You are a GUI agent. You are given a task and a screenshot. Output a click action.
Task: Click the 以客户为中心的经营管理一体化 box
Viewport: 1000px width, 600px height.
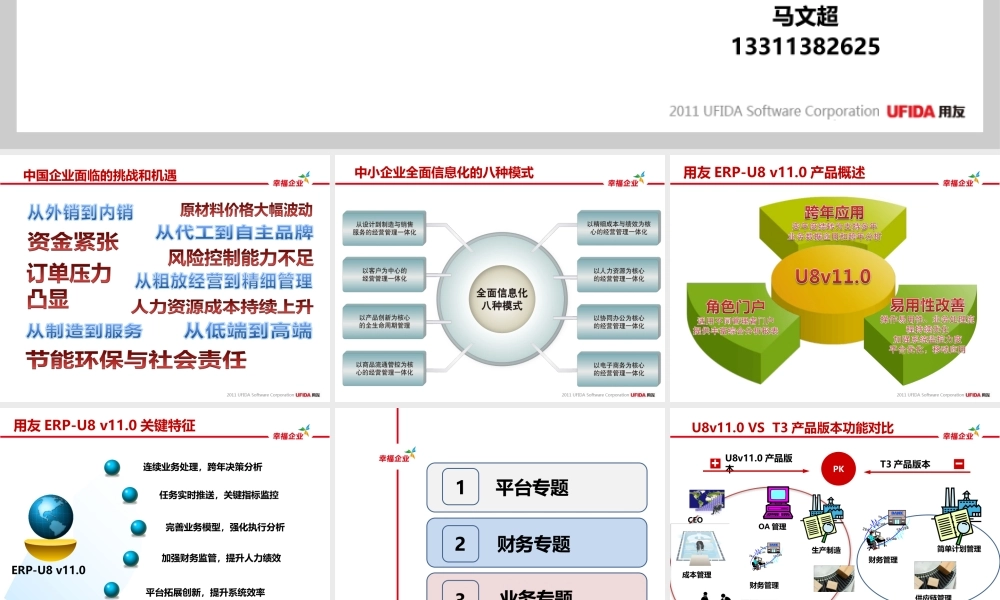[x=384, y=275]
